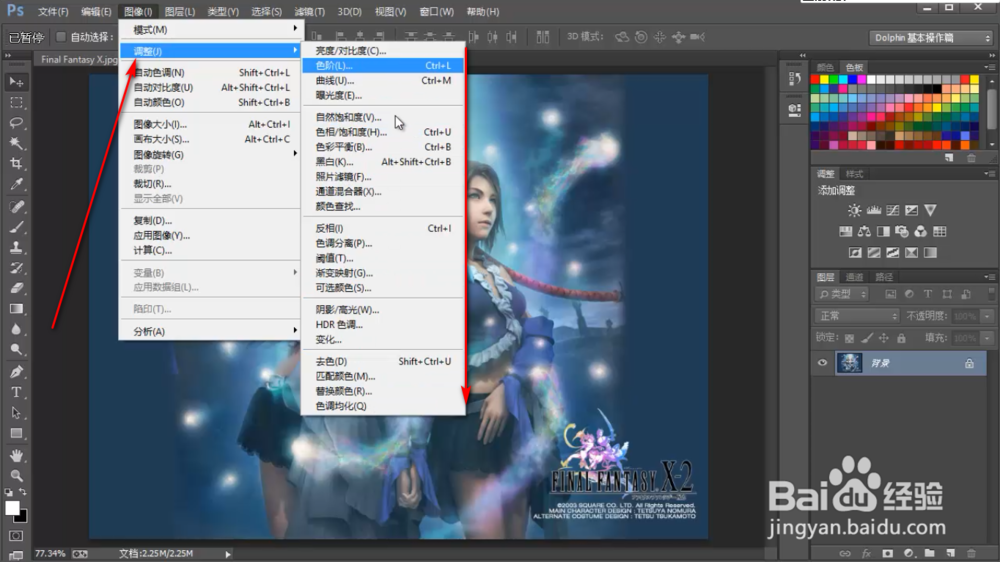1000x562 pixels.
Task: Open the status bar info arrow
Action: click(228, 554)
